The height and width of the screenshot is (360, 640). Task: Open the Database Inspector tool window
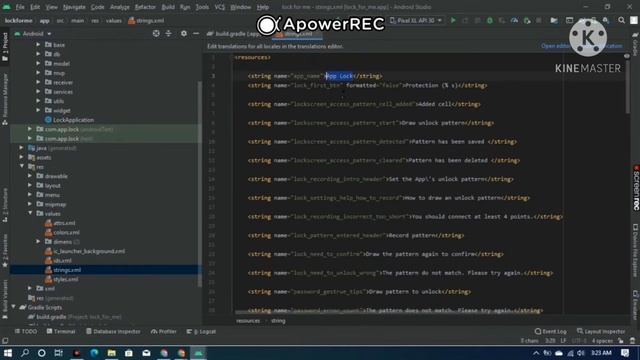coord(113,331)
